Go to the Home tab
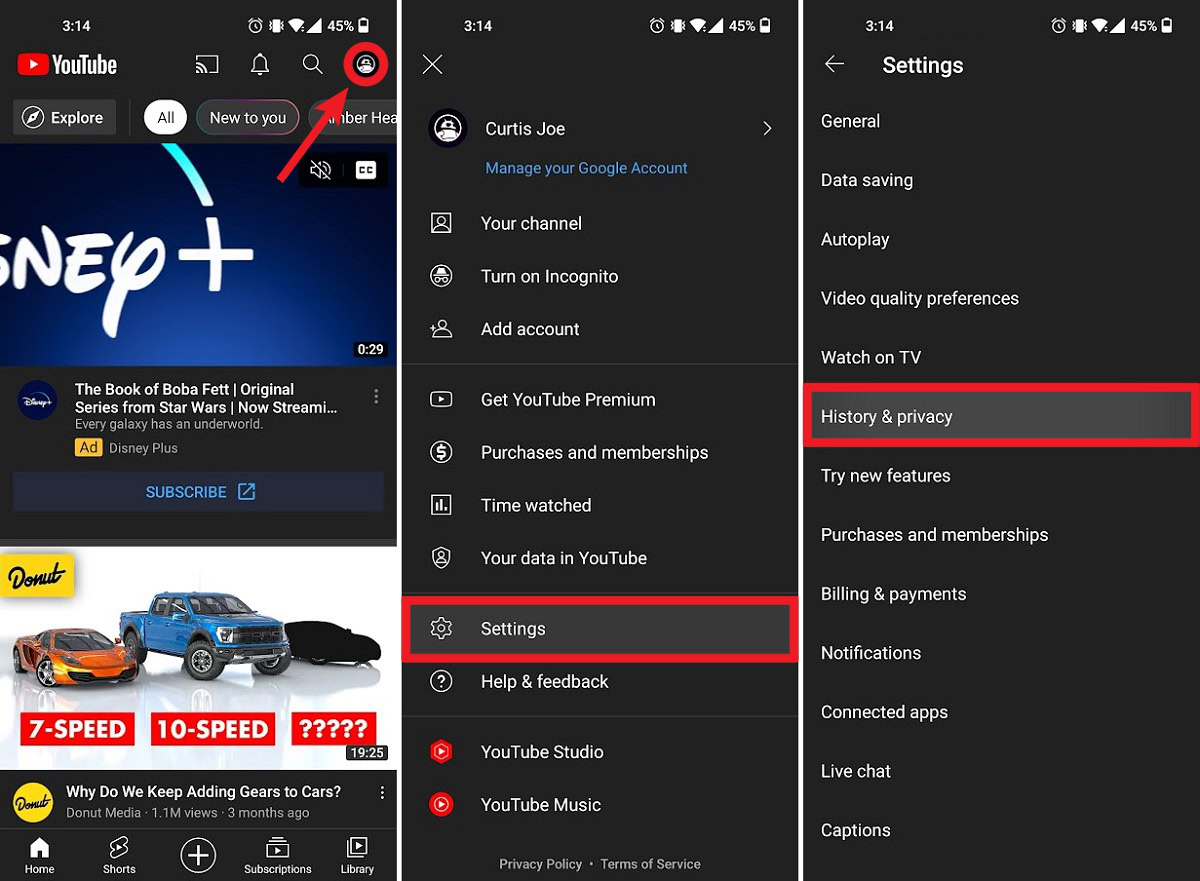The height and width of the screenshot is (881, 1200). coord(39,856)
